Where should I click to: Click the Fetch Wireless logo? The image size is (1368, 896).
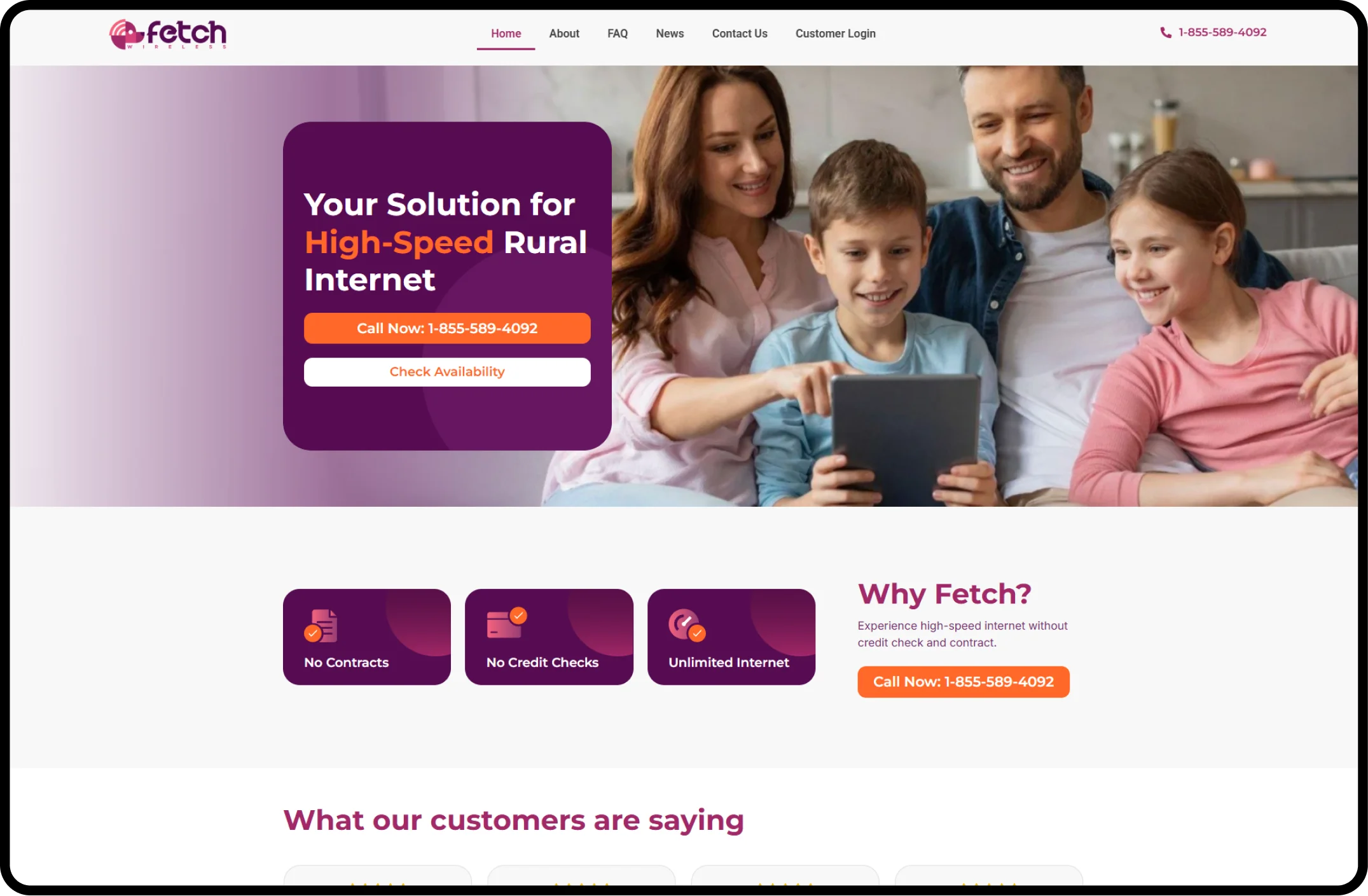[x=168, y=34]
